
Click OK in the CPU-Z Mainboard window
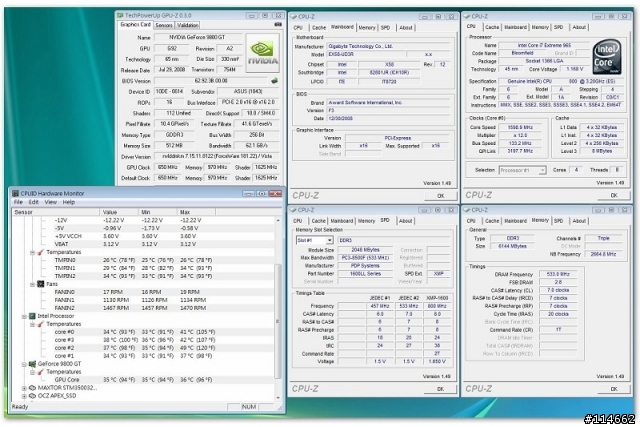(440, 196)
